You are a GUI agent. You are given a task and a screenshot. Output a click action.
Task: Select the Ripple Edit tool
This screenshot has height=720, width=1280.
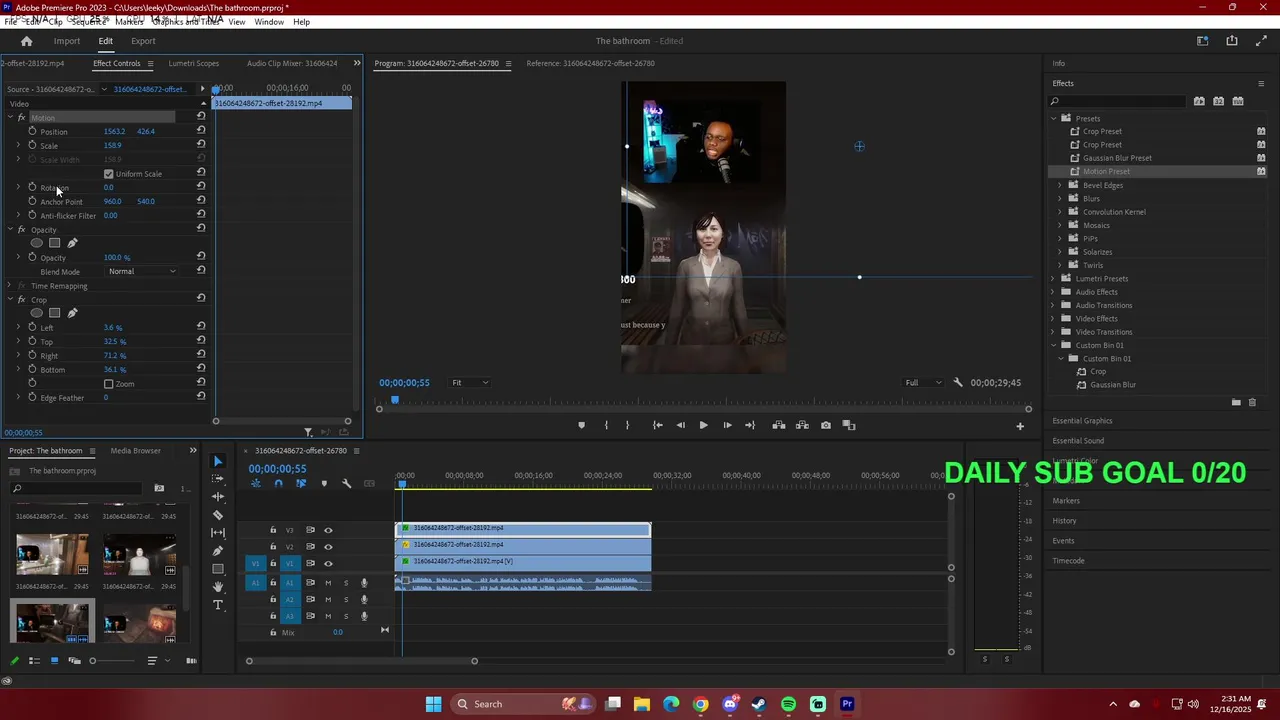[x=218, y=497]
